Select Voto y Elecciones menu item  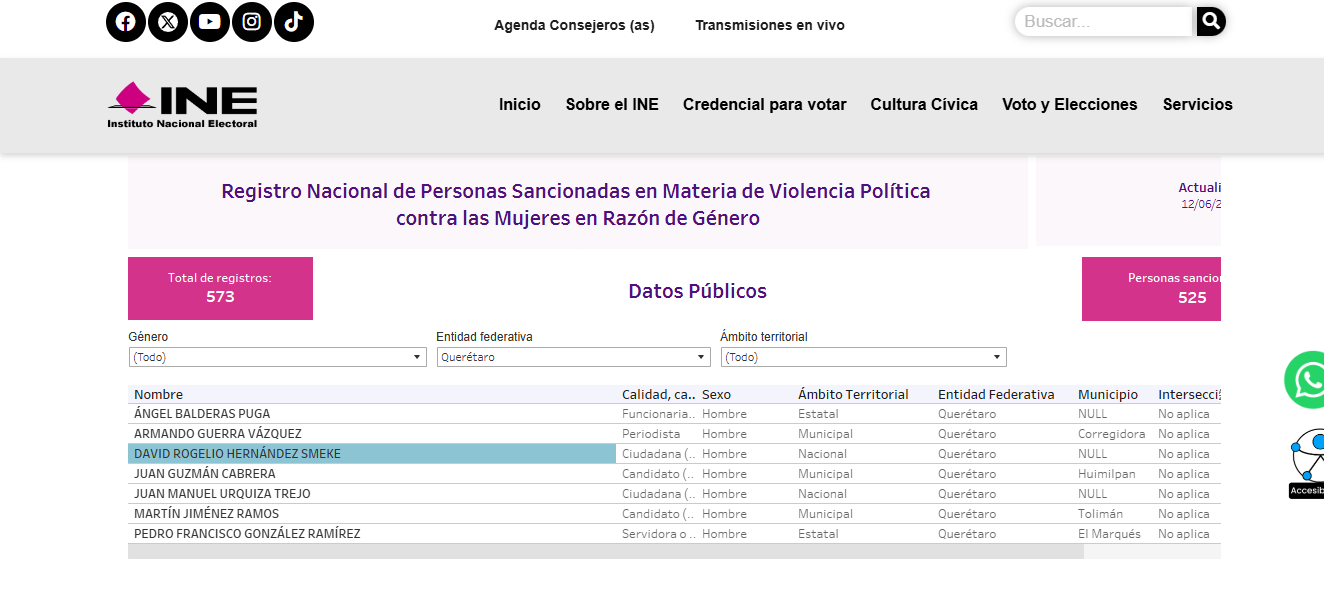(1069, 105)
